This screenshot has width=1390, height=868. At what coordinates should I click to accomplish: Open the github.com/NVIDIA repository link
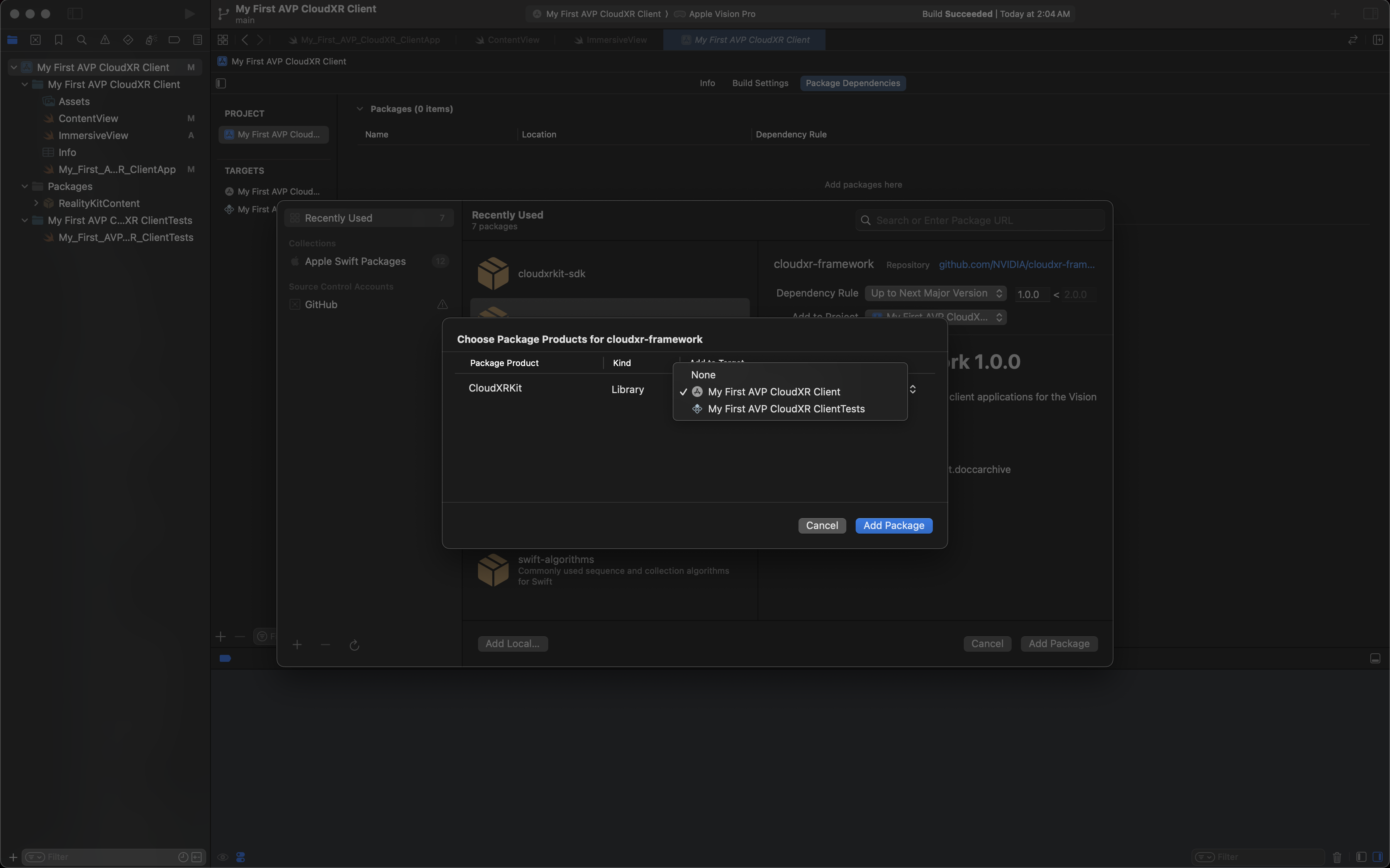tap(1016, 264)
